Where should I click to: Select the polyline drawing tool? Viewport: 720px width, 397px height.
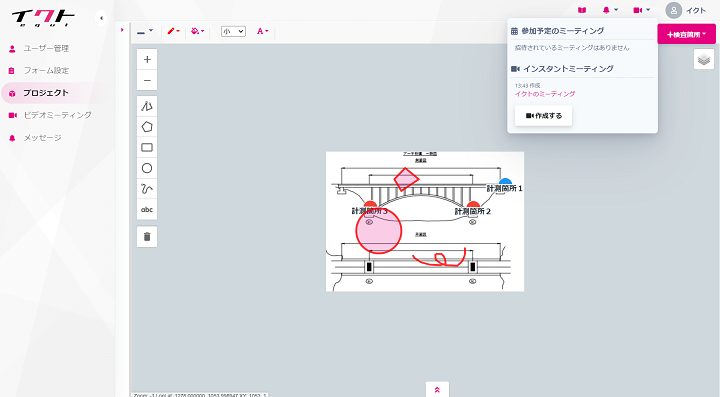click(x=147, y=106)
